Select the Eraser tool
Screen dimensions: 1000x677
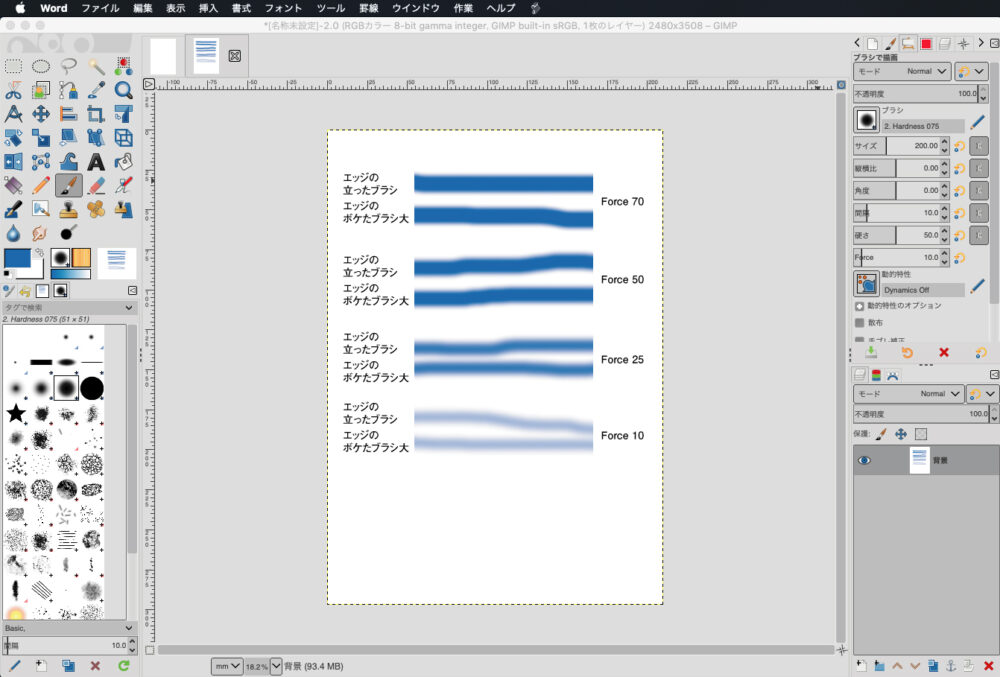[x=96, y=185]
